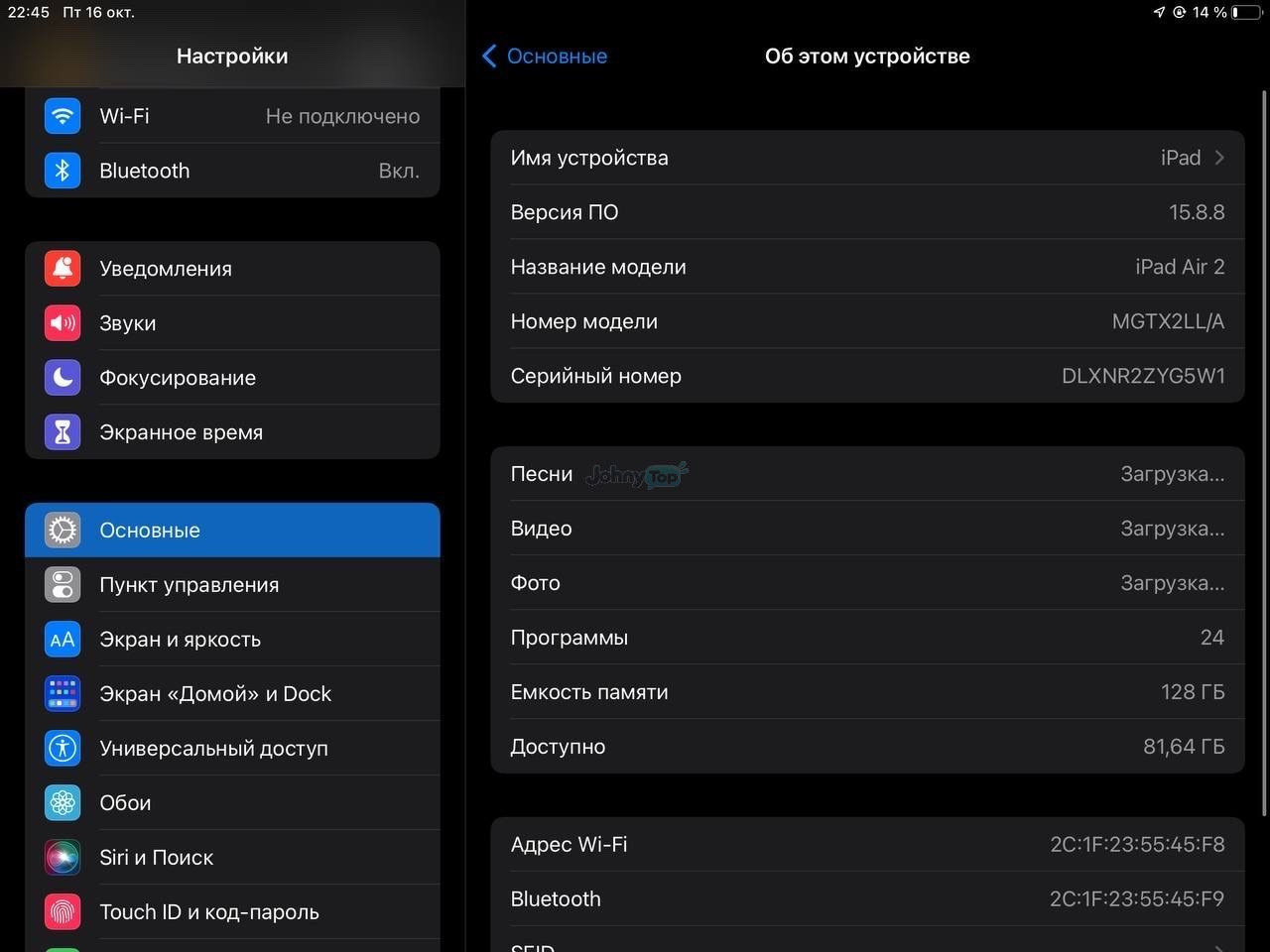Open the Уведомления menu row
Viewport: 1270px width, 952px height.
232,269
